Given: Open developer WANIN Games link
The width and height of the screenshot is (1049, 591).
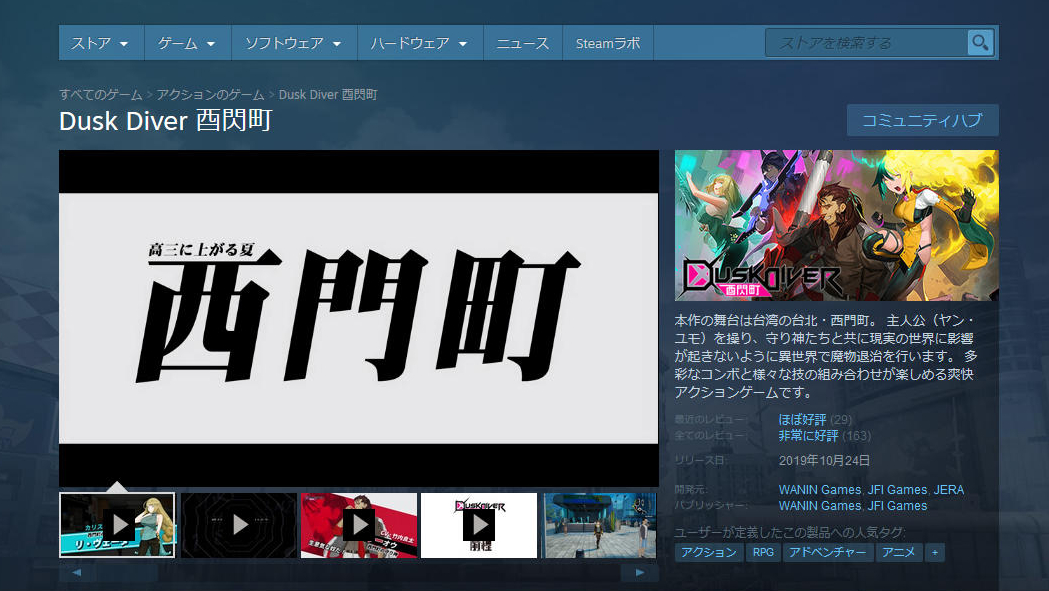Looking at the screenshot, I should pyautogui.click(x=820, y=490).
